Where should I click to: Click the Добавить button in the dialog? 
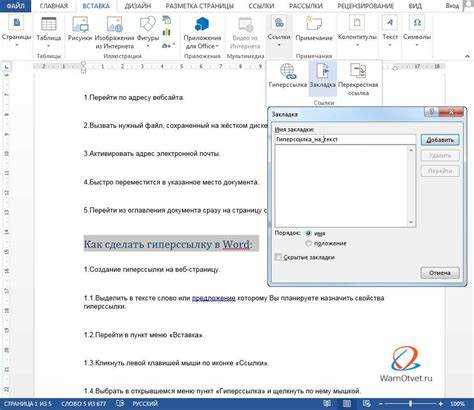point(440,140)
